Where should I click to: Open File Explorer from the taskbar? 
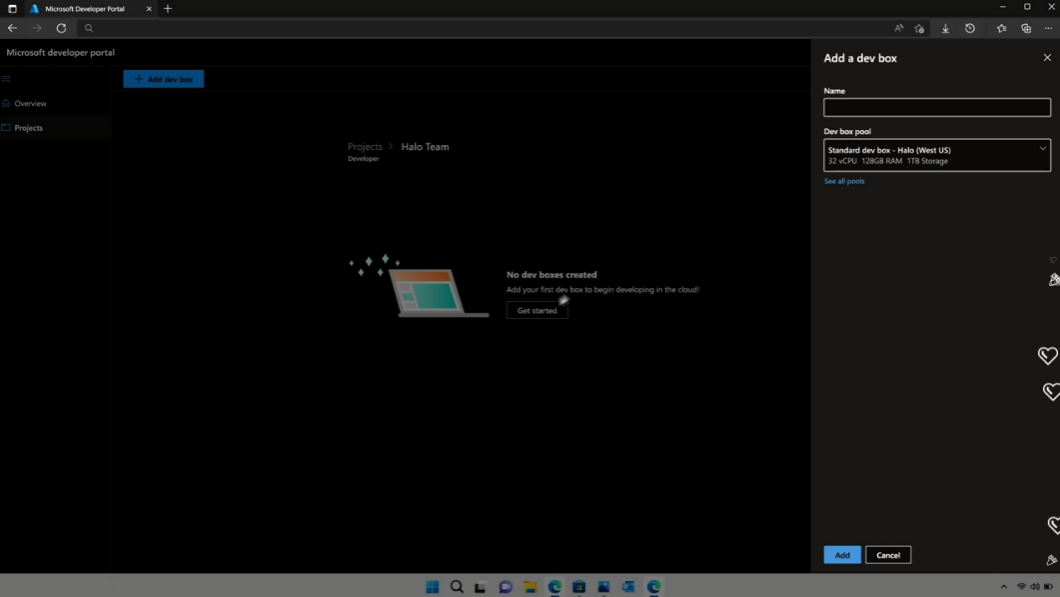click(531, 587)
